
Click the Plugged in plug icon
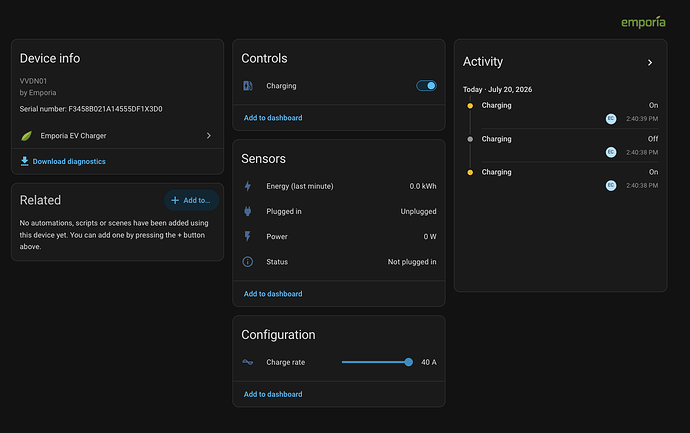click(248, 211)
